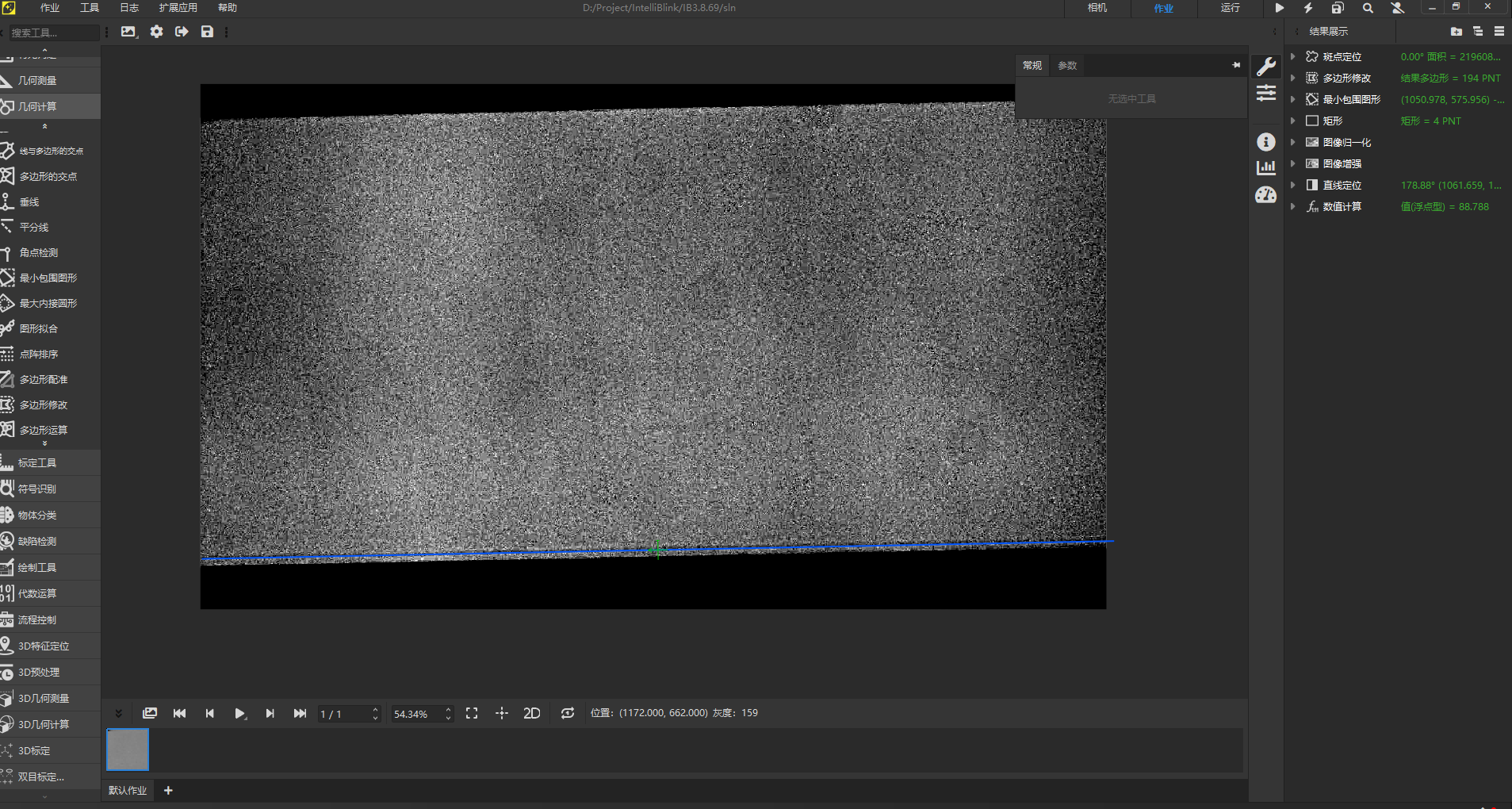1512x809 pixels.
Task: Click the load image icon in toolbar
Action: 128,32
